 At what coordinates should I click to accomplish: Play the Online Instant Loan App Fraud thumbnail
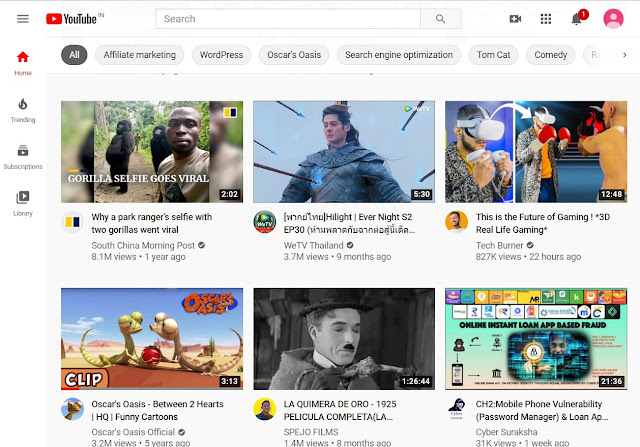tap(536, 339)
